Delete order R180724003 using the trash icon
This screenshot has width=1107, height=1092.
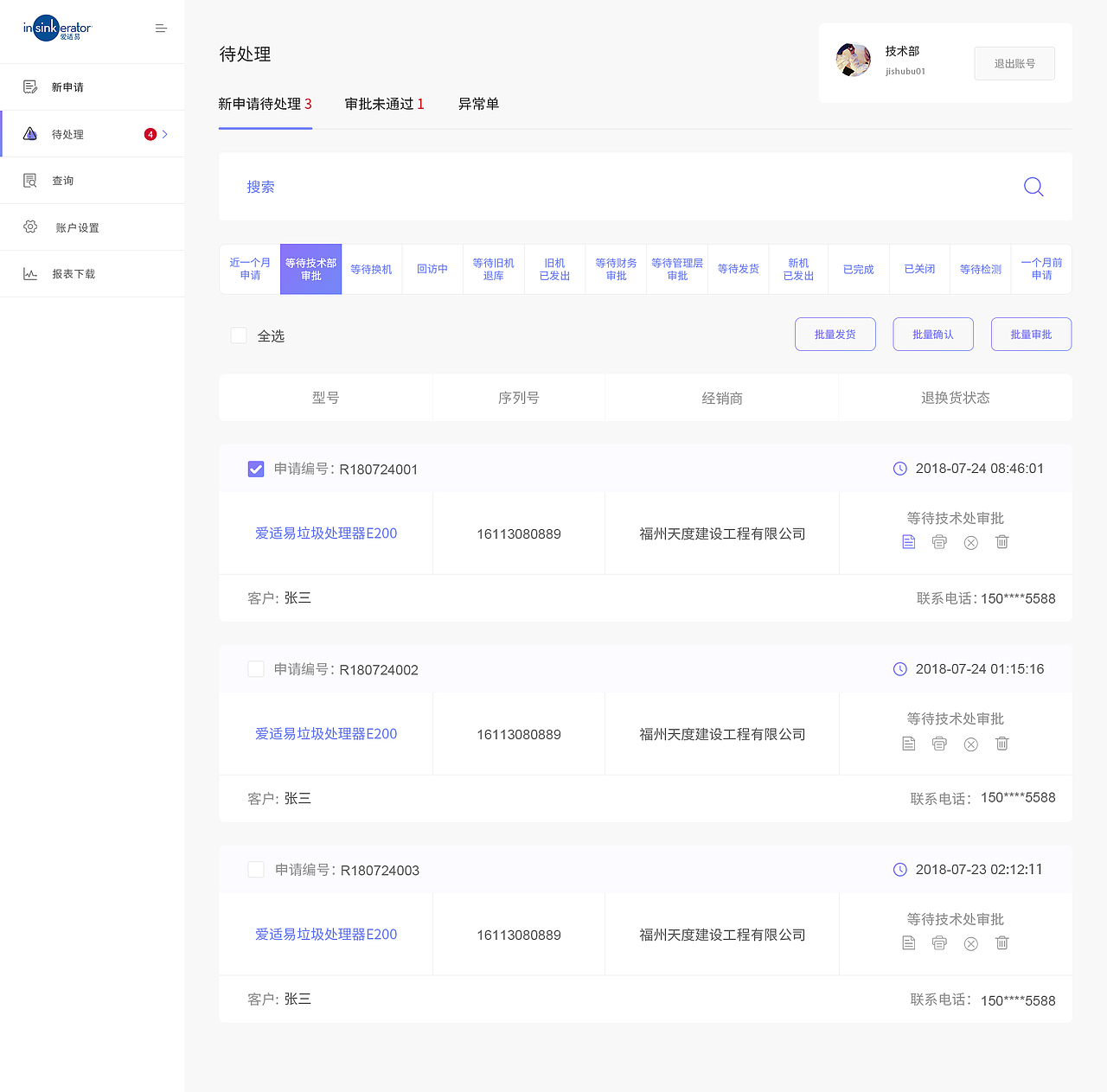(x=1001, y=943)
